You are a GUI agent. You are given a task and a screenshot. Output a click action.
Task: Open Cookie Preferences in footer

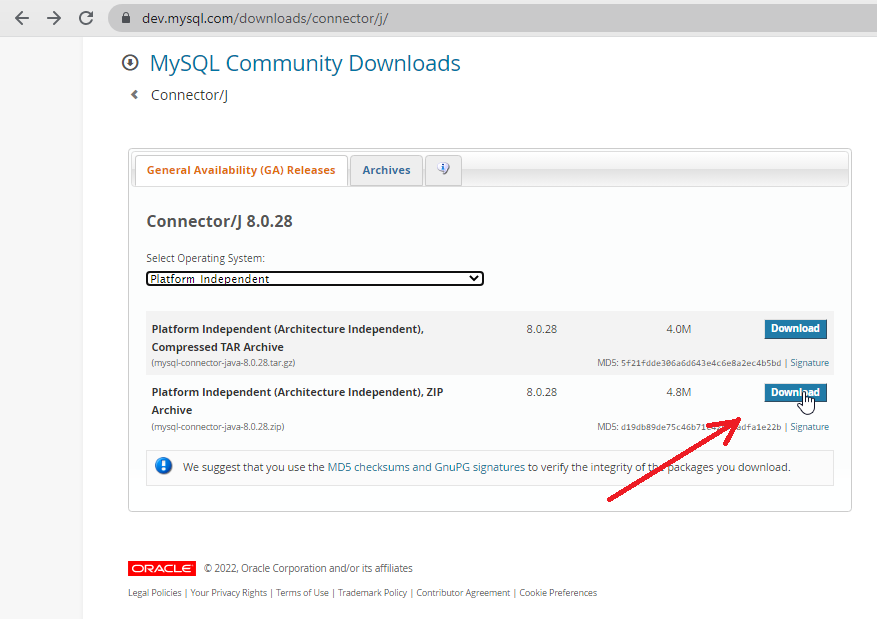click(x=558, y=593)
